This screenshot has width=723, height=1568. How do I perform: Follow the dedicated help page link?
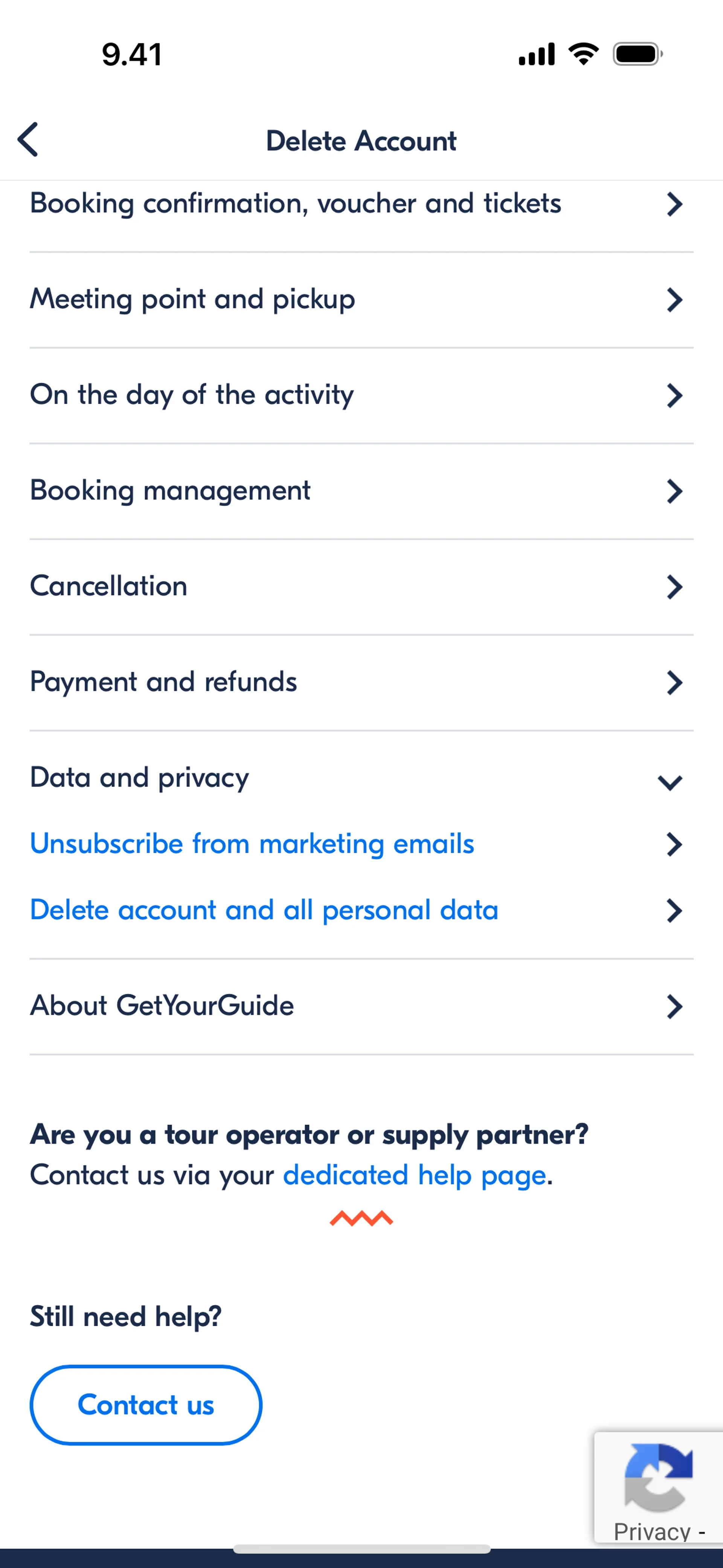tap(415, 1175)
